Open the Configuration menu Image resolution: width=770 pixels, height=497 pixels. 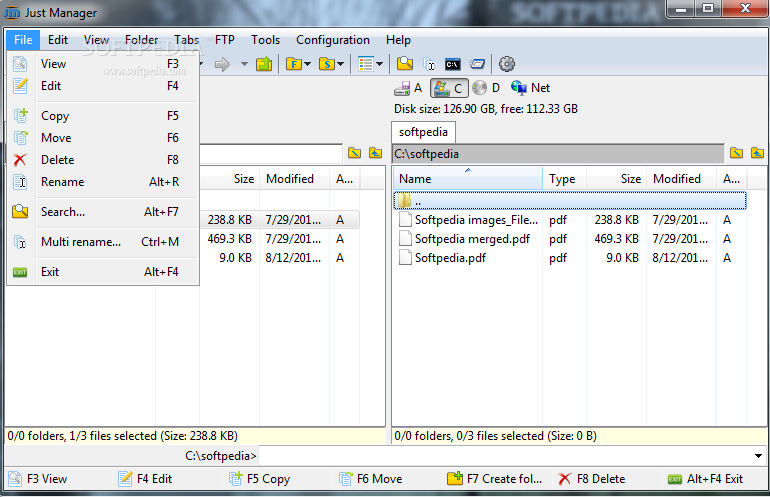point(333,40)
